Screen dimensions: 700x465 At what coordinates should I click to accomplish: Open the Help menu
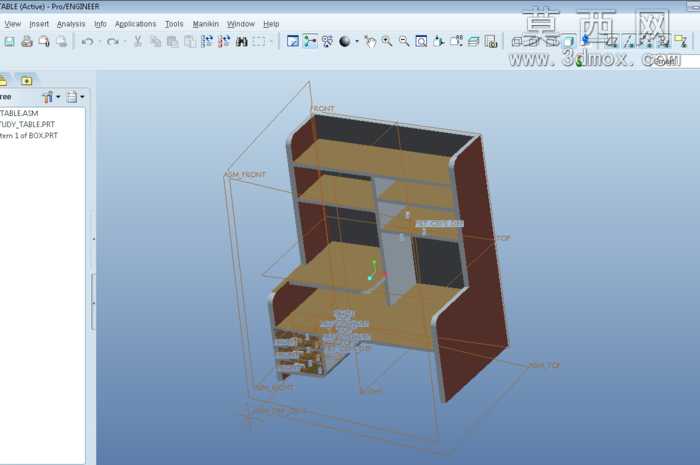271,24
